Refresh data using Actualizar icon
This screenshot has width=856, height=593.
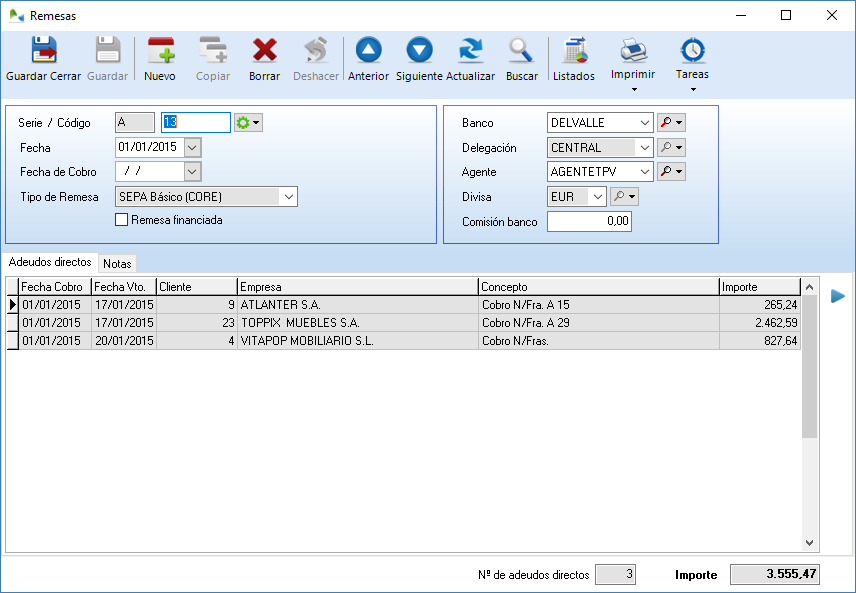[470, 51]
